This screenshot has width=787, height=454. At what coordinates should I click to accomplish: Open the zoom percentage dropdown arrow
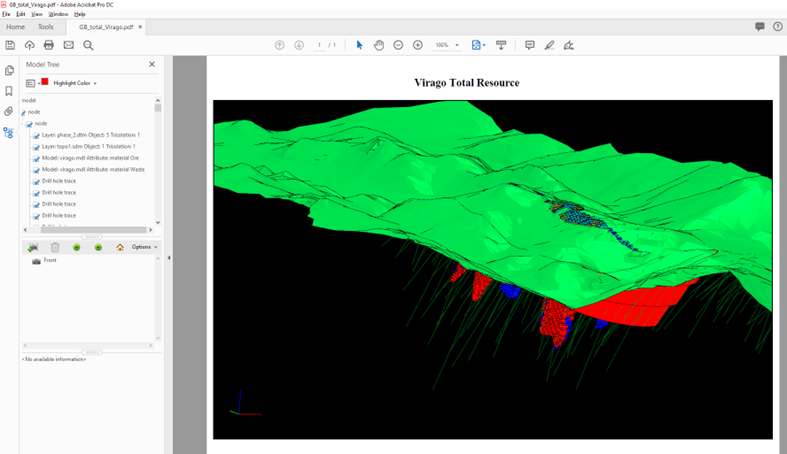click(x=457, y=45)
